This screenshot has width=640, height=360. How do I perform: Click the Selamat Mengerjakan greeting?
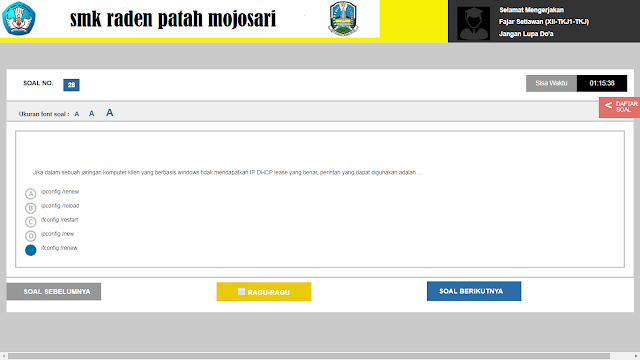click(x=531, y=10)
